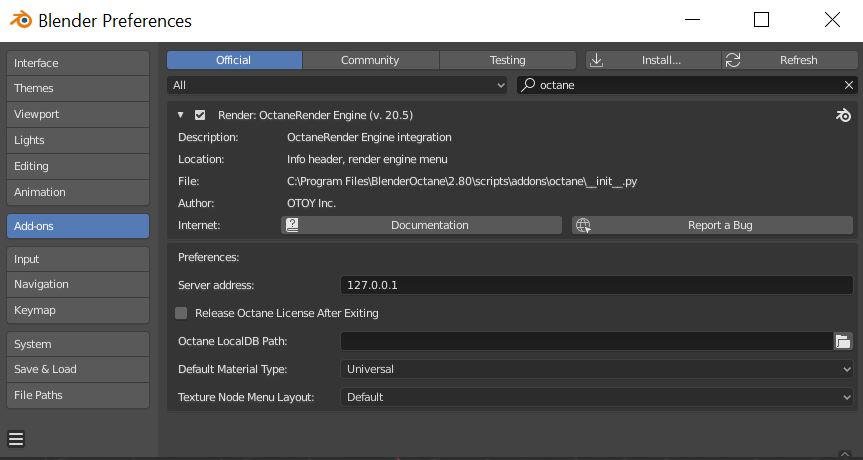
Task: Click the OctaneRender Engine integration description
Action: (369, 137)
